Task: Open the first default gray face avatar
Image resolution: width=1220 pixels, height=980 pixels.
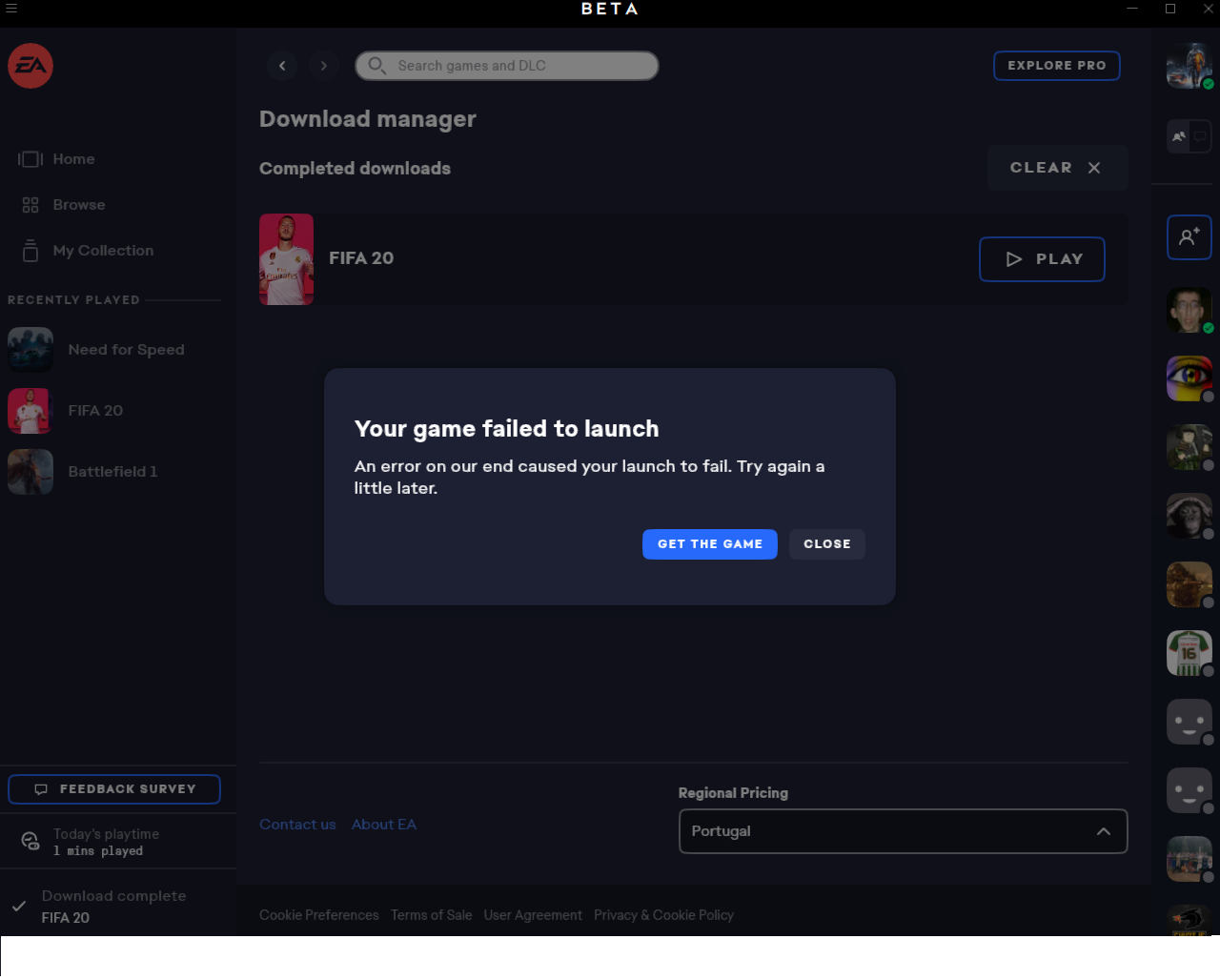Action: [x=1189, y=722]
